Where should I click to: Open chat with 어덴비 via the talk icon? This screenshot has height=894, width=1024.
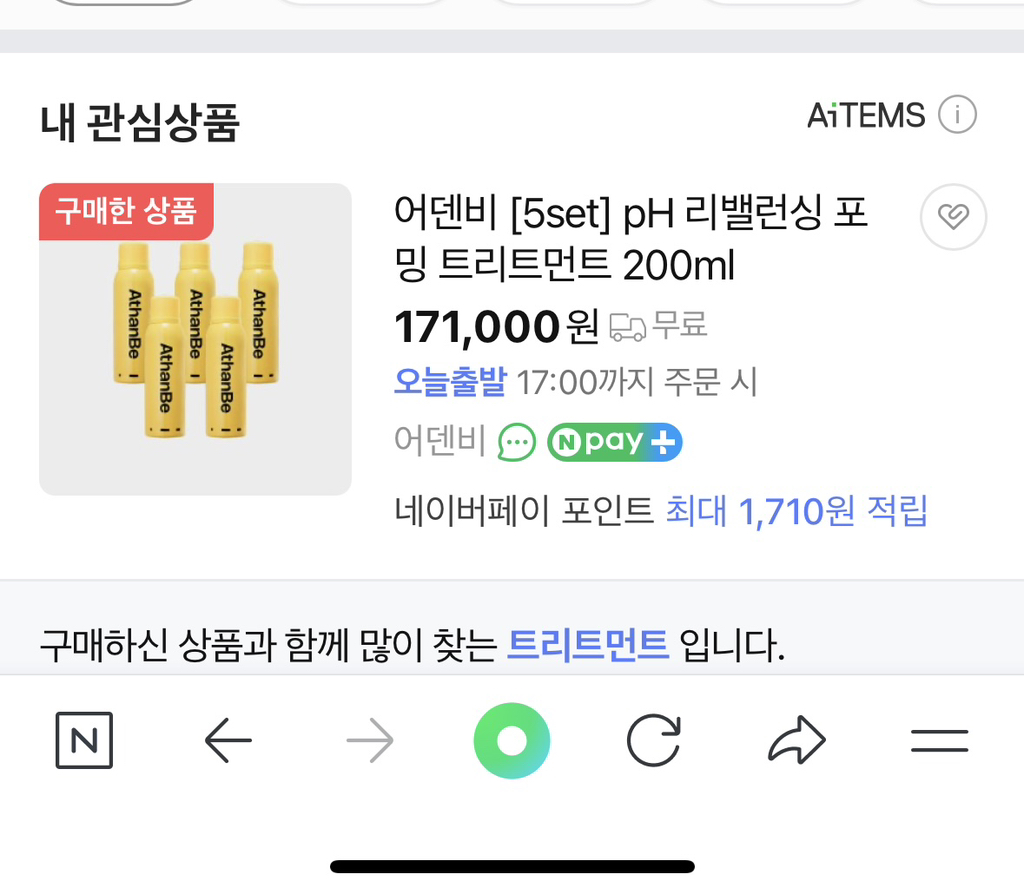click(x=516, y=441)
